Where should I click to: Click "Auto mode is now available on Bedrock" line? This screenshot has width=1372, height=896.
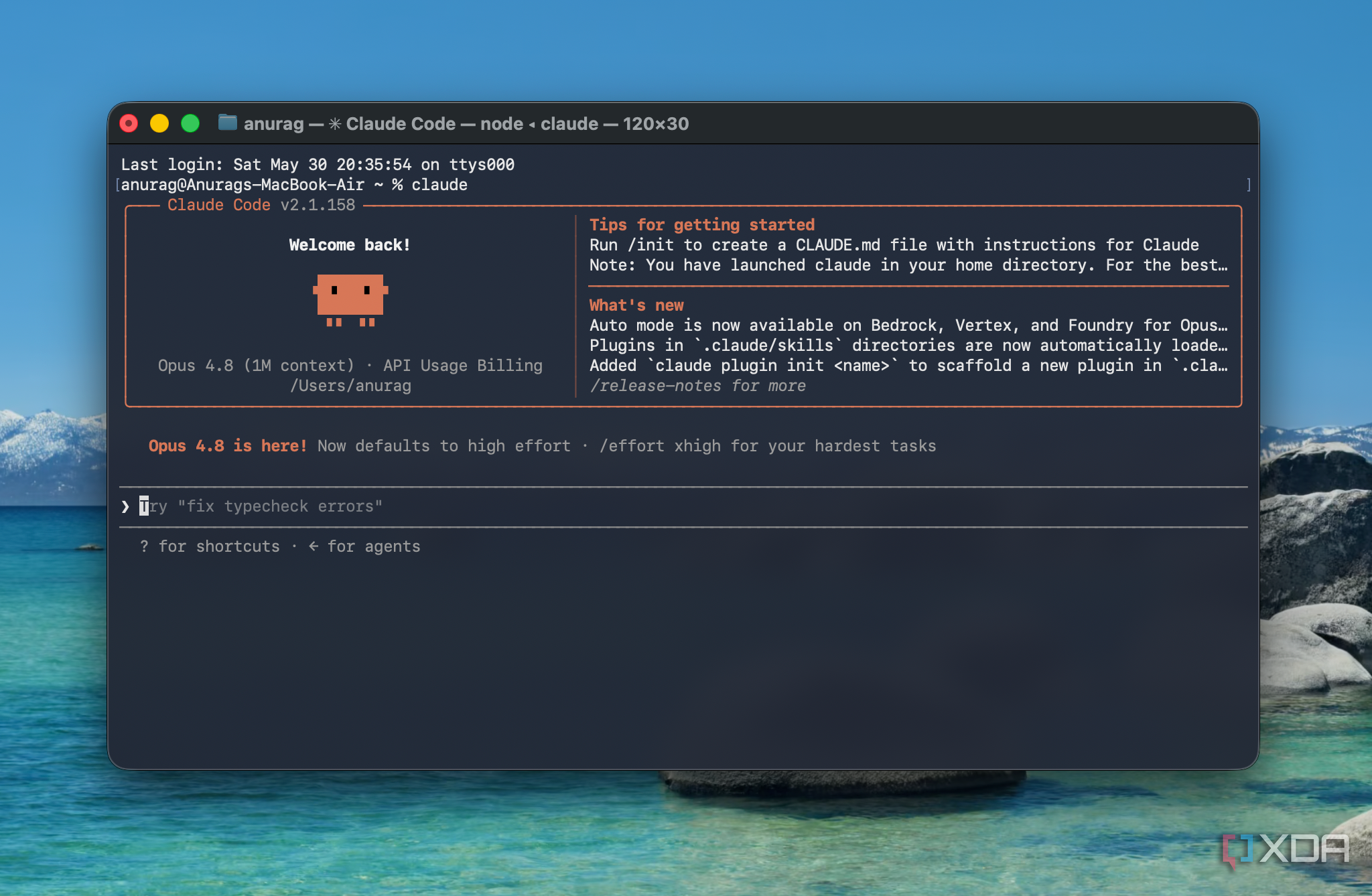pos(908,325)
